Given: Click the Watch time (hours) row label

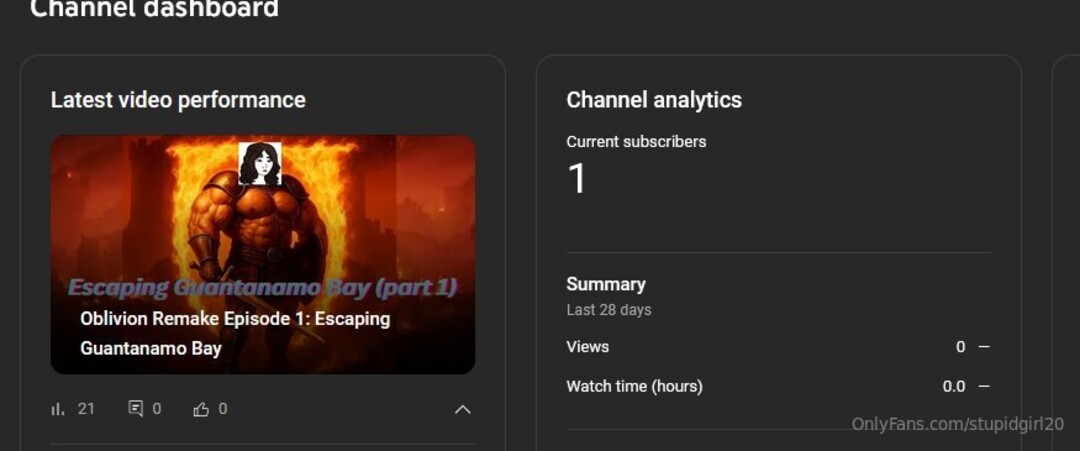Looking at the screenshot, I should pos(634,386).
